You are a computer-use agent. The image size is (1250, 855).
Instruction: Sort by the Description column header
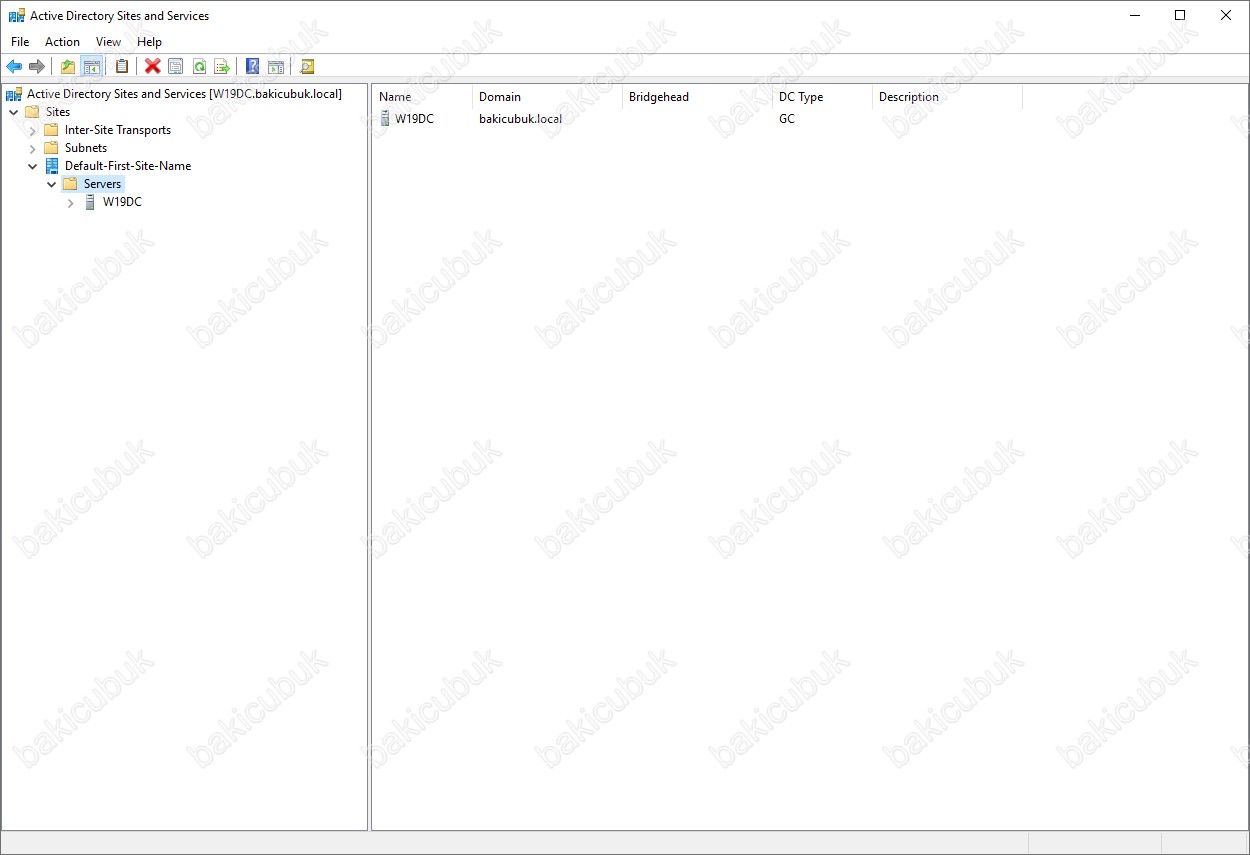tap(947, 97)
